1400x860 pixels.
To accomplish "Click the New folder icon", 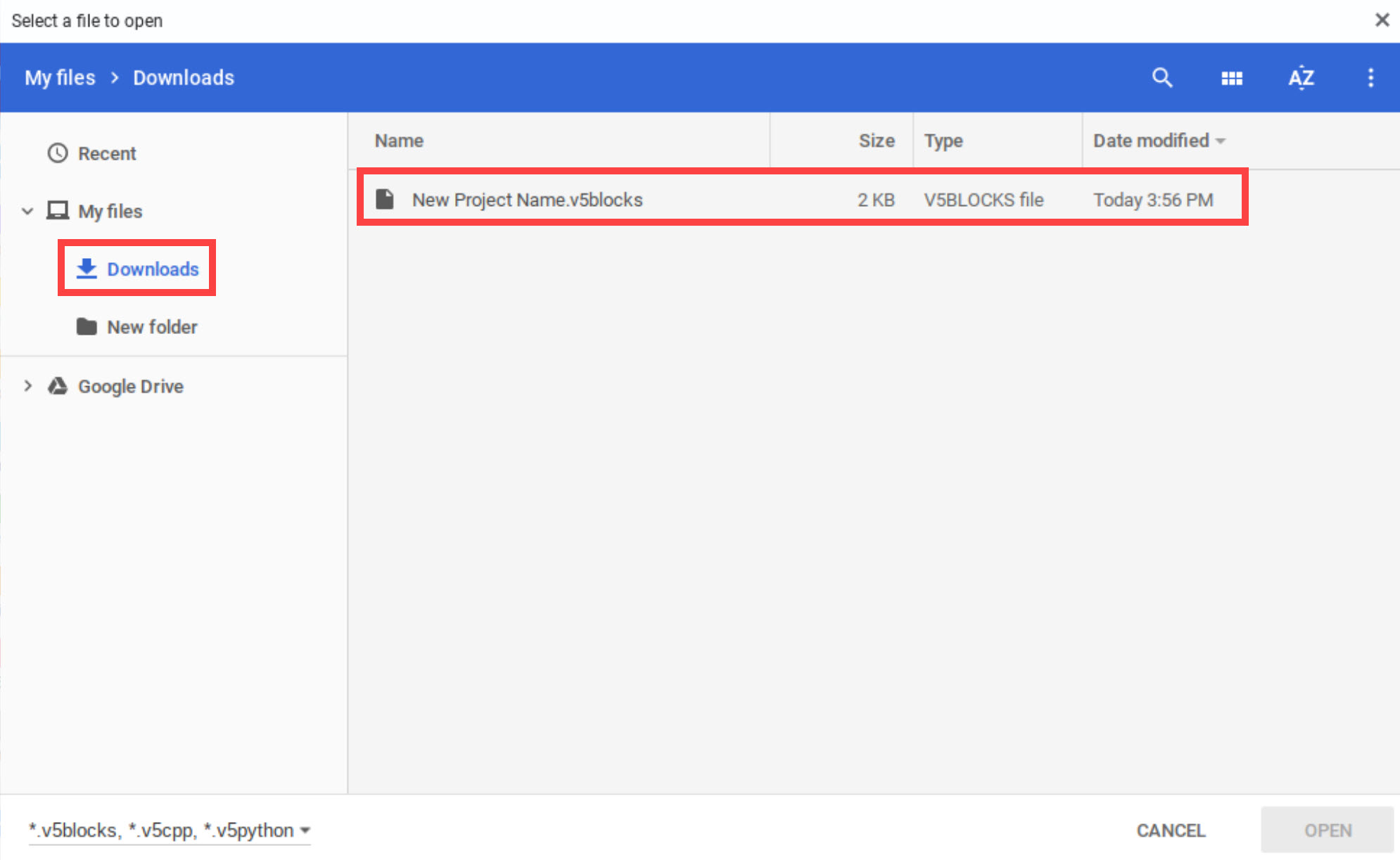I will 86,326.
